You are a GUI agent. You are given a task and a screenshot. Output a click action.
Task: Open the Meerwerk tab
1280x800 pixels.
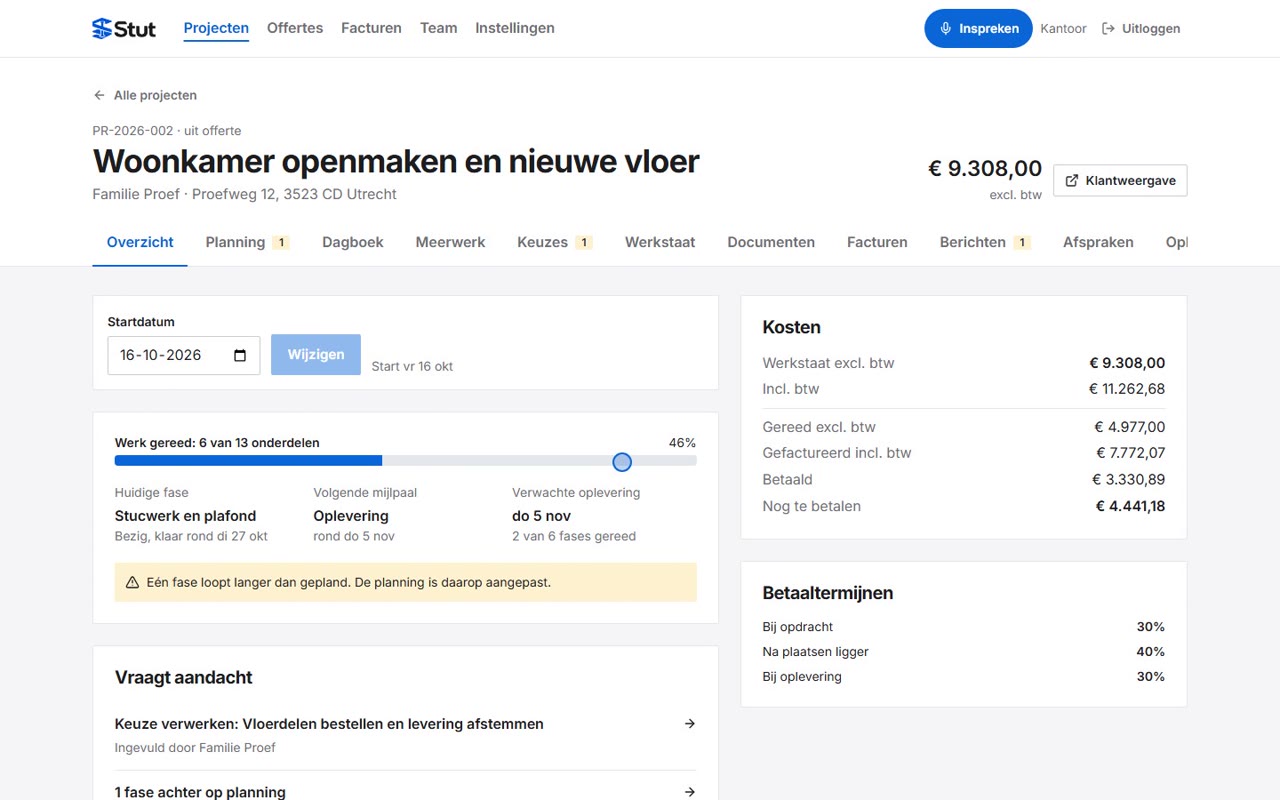450,242
